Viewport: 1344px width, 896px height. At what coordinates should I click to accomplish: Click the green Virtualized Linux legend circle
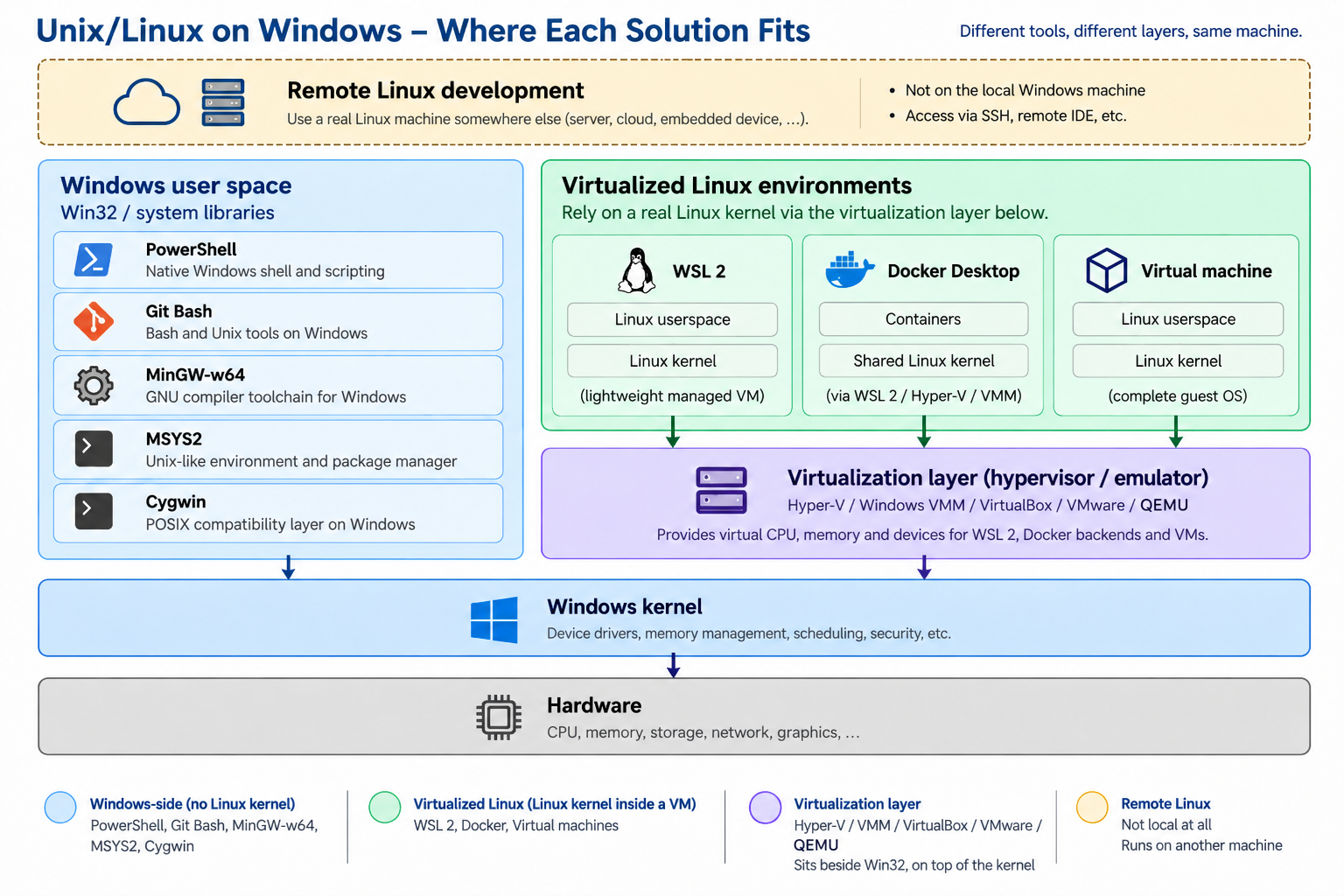click(385, 807)
